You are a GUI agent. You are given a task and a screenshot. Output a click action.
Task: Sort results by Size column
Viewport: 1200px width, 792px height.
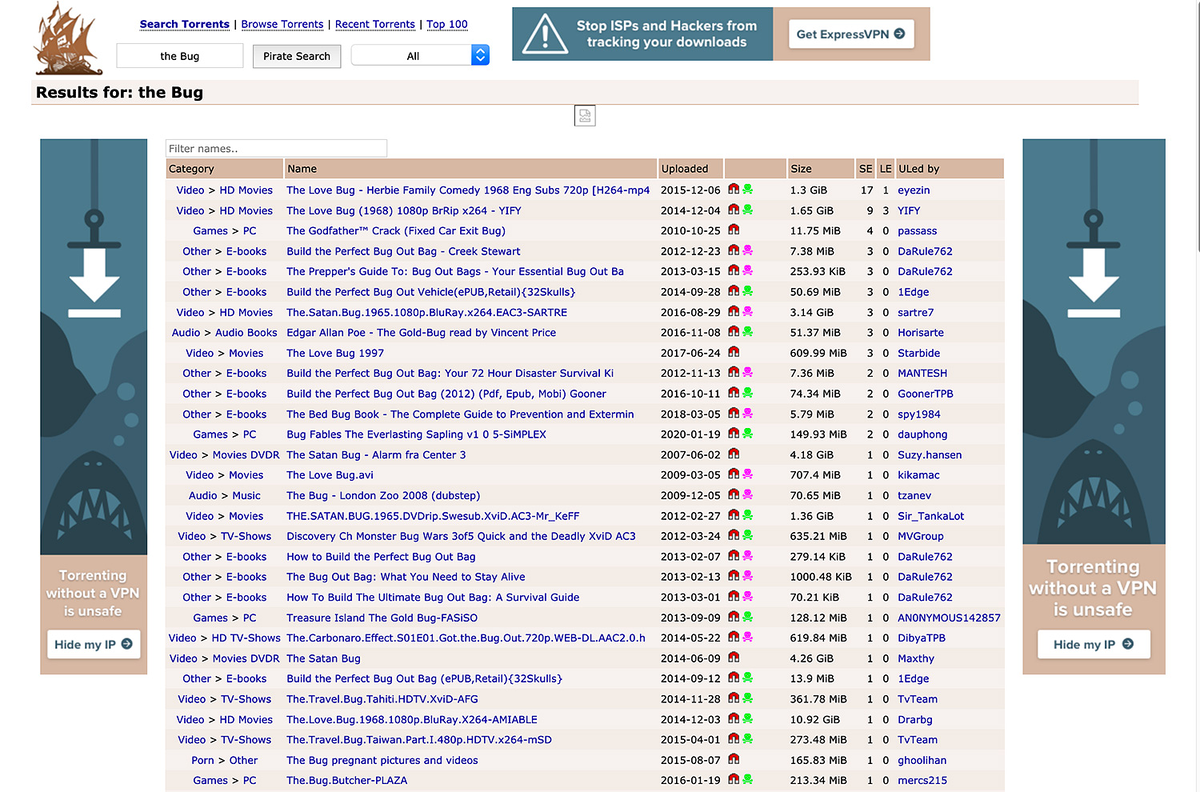(x=801, y=169)
